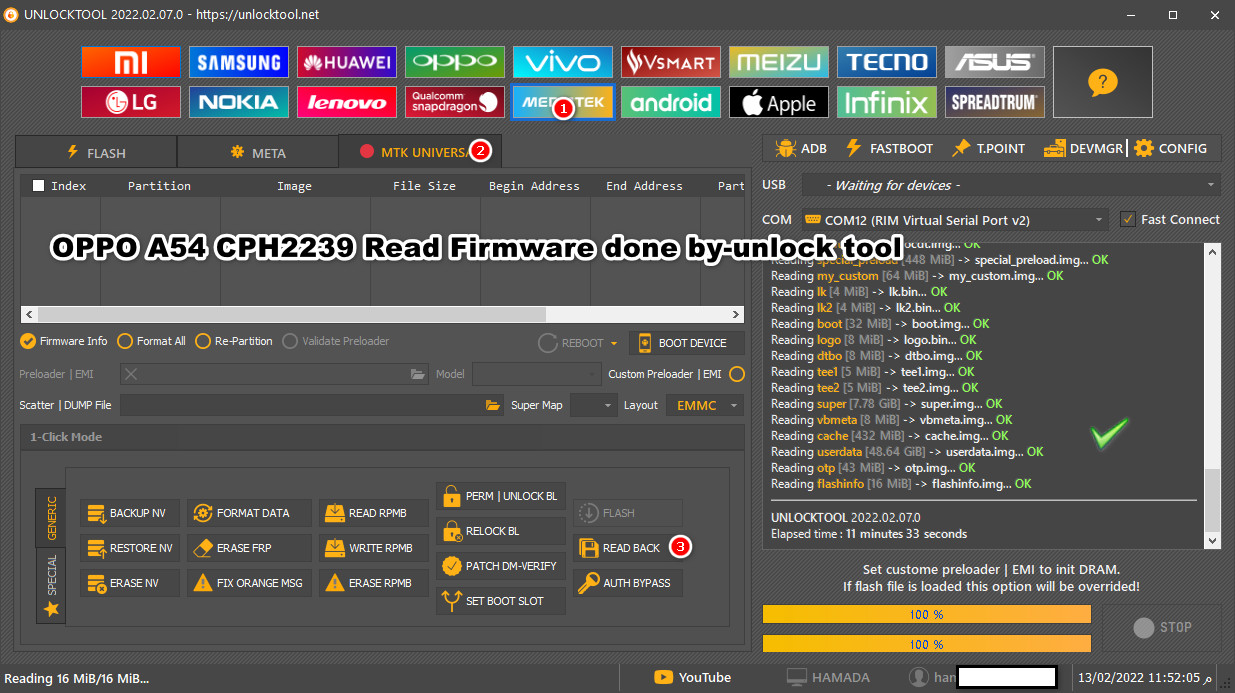Toggle the Fast Connect checkbox
The width and height of the screenshot is (1235, 693).
[x=1128, y=219]
